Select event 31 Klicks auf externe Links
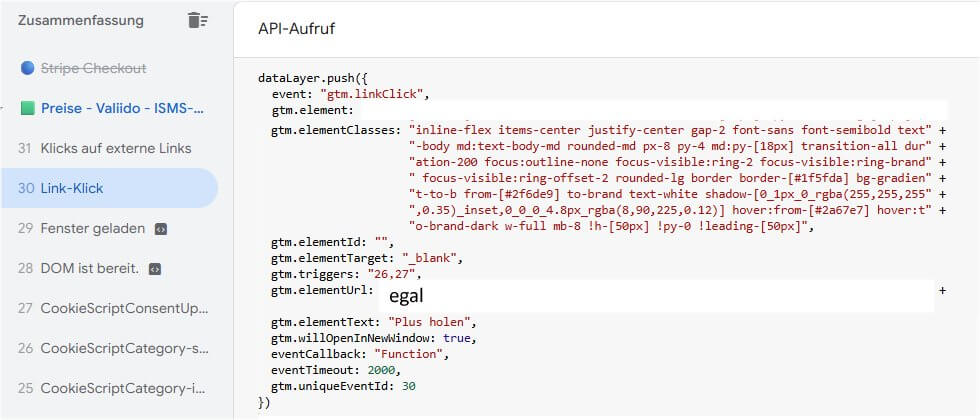Viewport: 980px width, 420px height. 115,148
